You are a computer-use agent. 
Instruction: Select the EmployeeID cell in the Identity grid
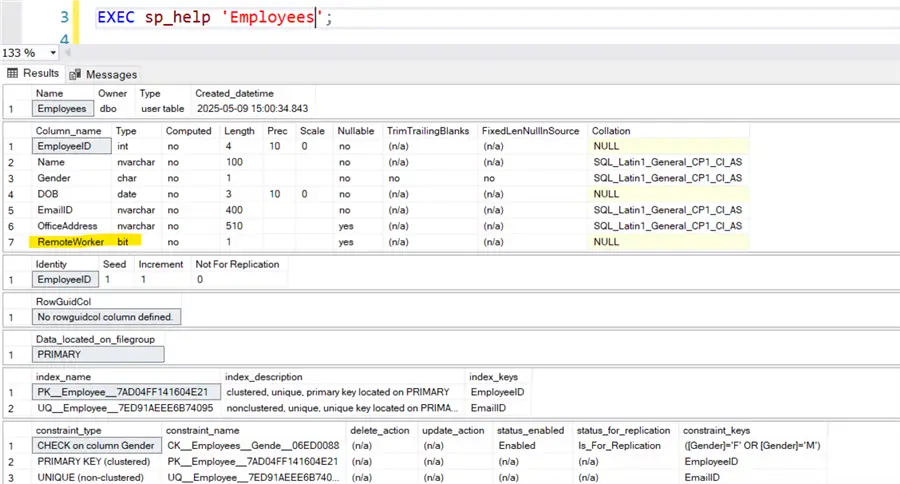(x=63, y=279)
